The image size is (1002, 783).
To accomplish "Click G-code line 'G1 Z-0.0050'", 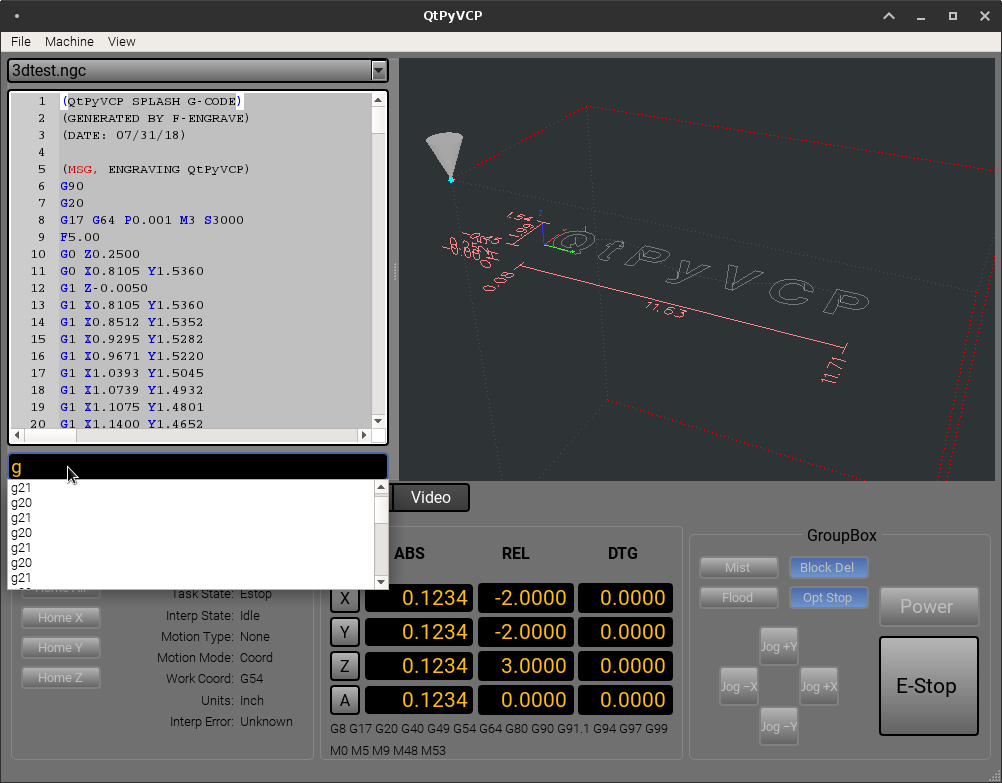I will pos(104,288).
